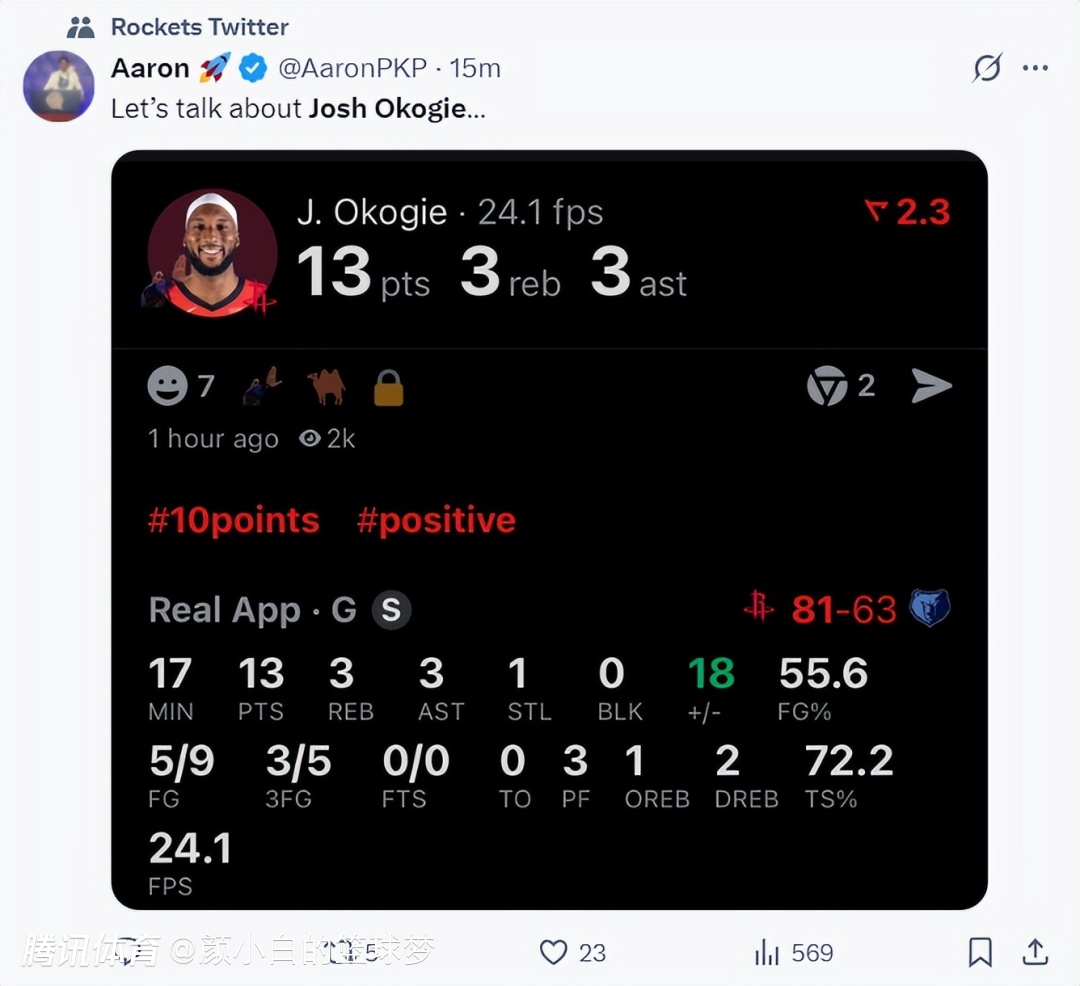Screen dimensions: 1080x986
Task: Click the 15m tweet timestamp
Action: tap(475, 68)
